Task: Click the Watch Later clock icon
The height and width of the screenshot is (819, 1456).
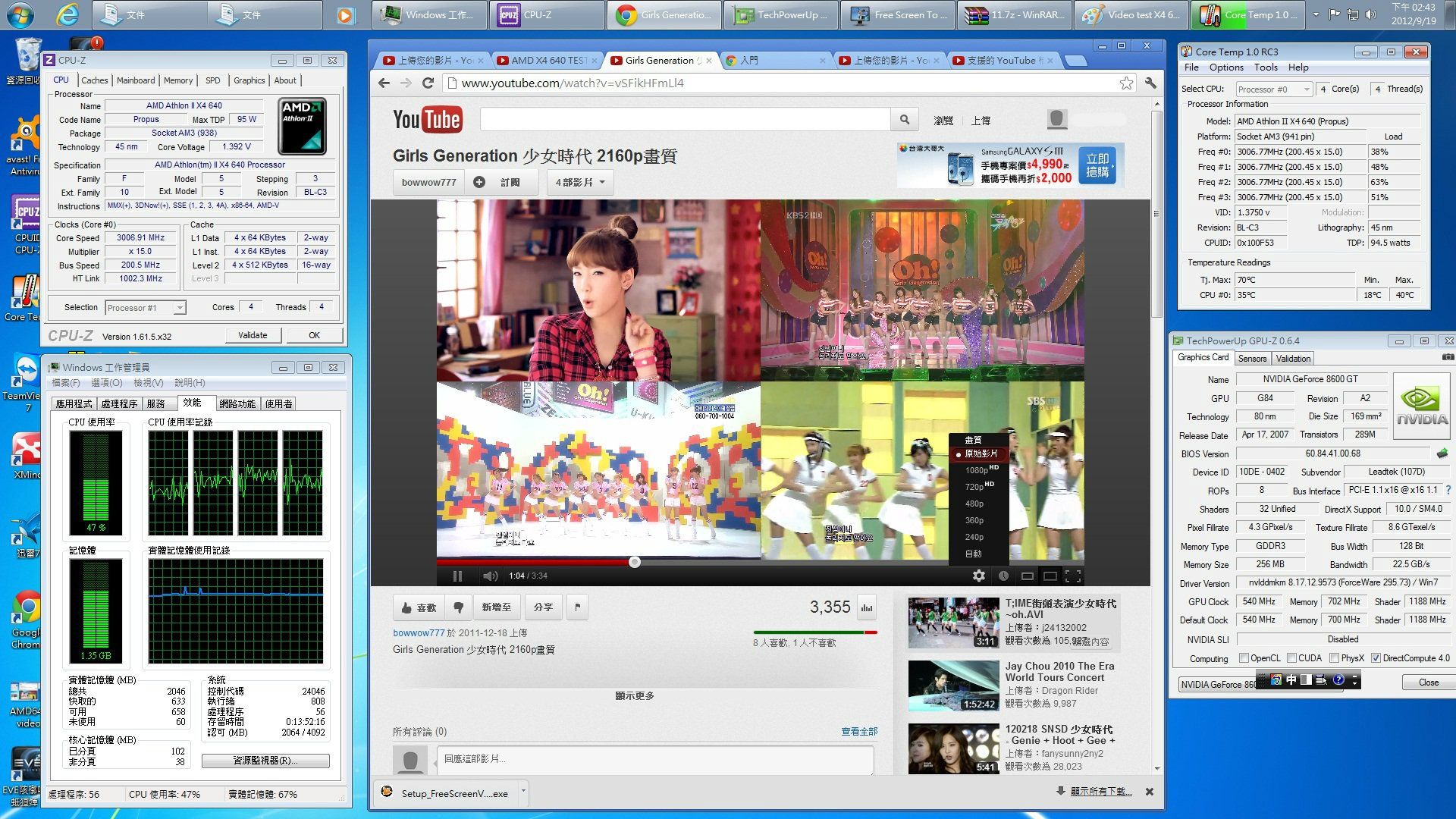Action: tap(1003, 576)
